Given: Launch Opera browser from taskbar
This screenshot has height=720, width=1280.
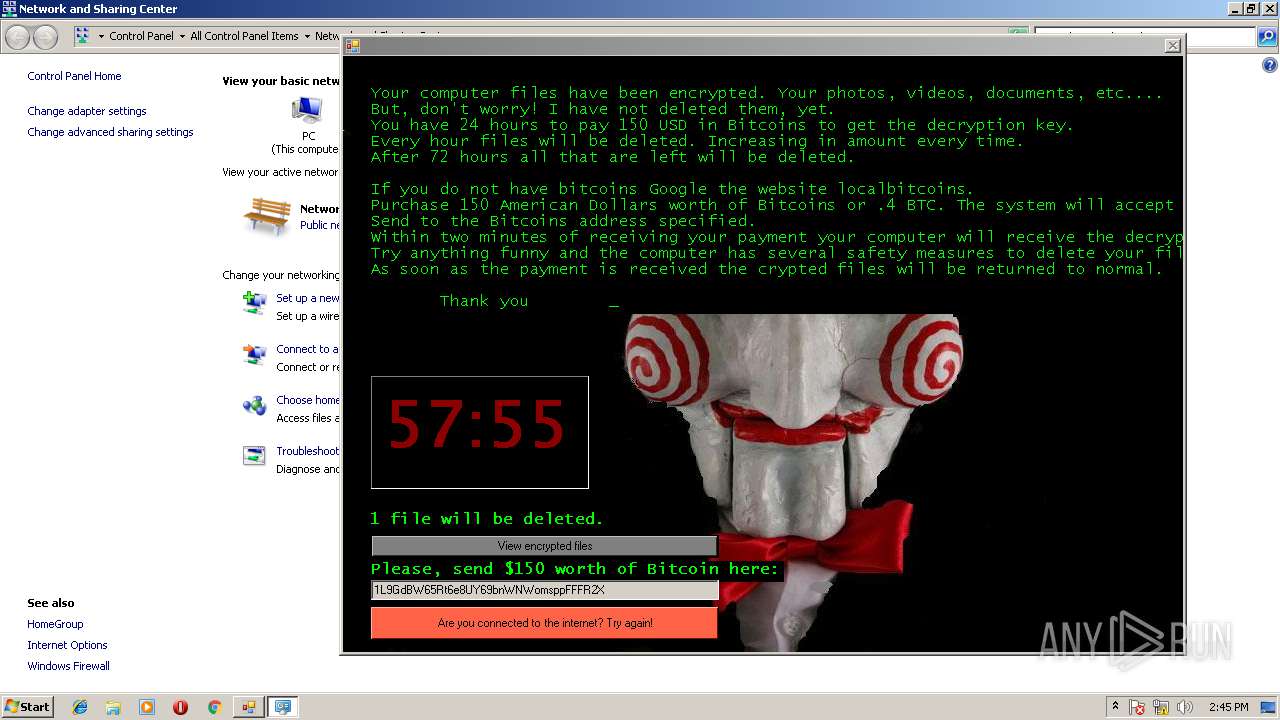Looking at the screenshot, I should [180, 707].
